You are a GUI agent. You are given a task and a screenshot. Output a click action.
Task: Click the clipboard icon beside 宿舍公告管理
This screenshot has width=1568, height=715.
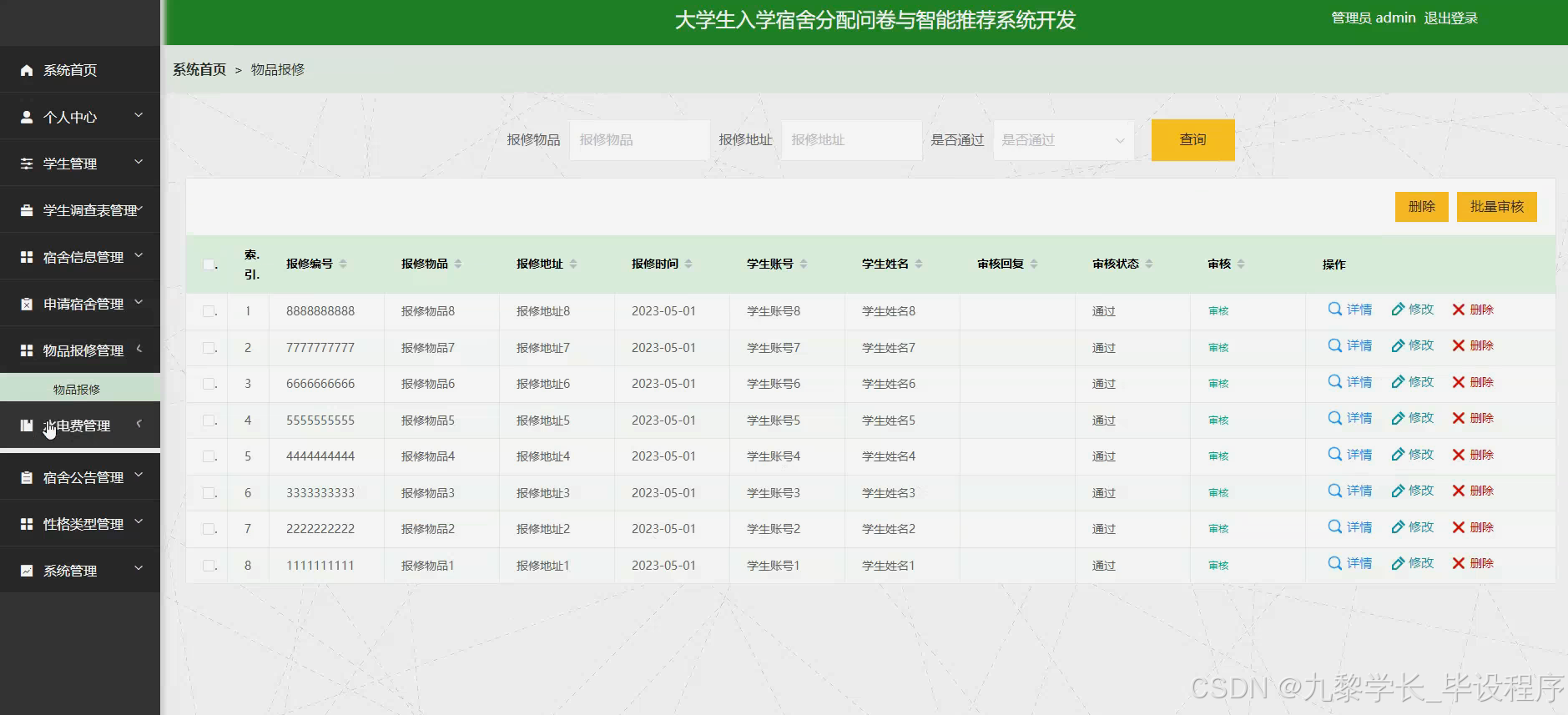(27, 477)
